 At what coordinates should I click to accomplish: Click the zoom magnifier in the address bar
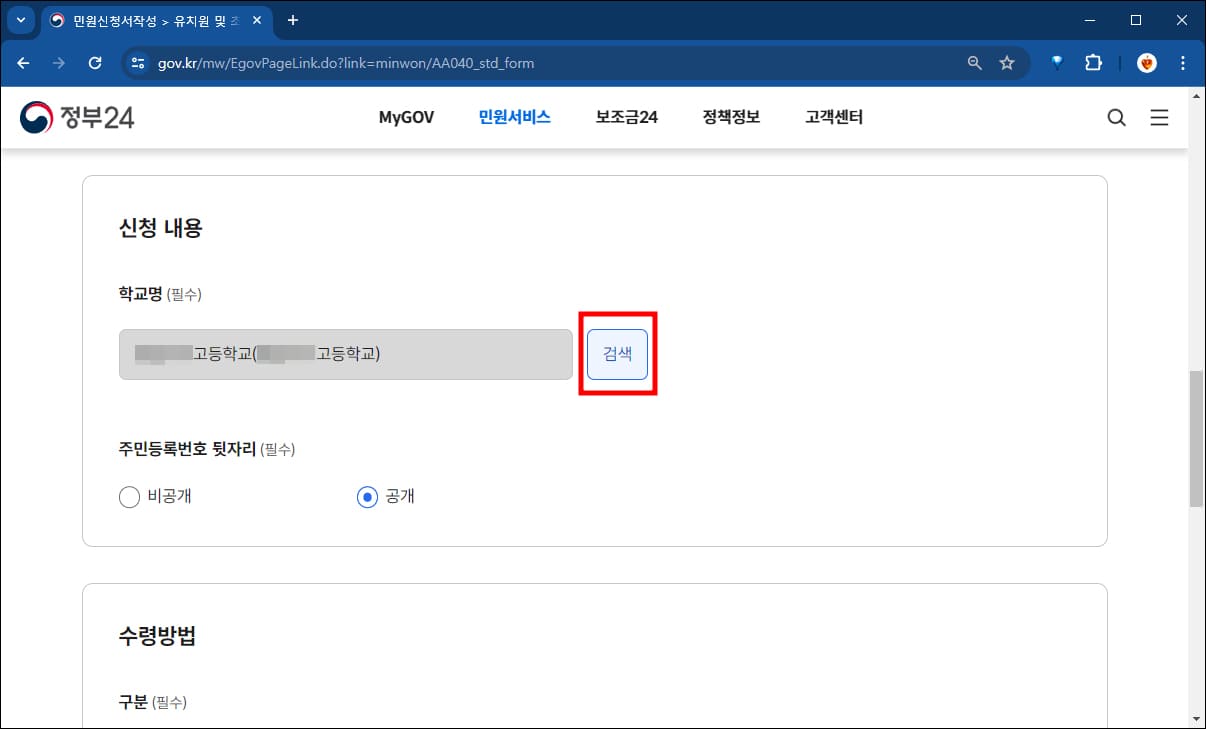(973, 62)
